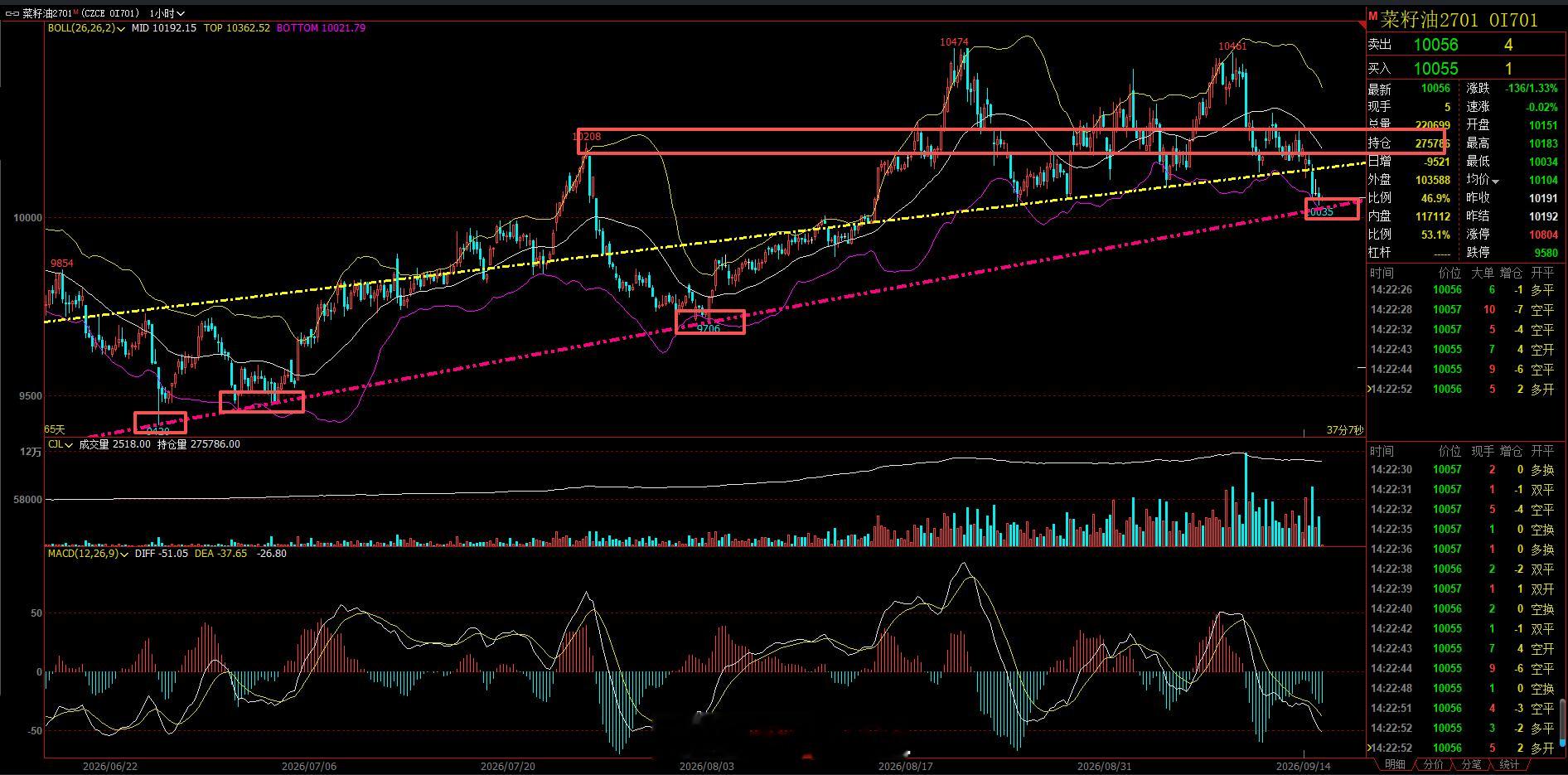The height and width of the screenshot is (775, 1568).
Task: Select the 14:22:40 tick row
Action: click(1462, 609)
